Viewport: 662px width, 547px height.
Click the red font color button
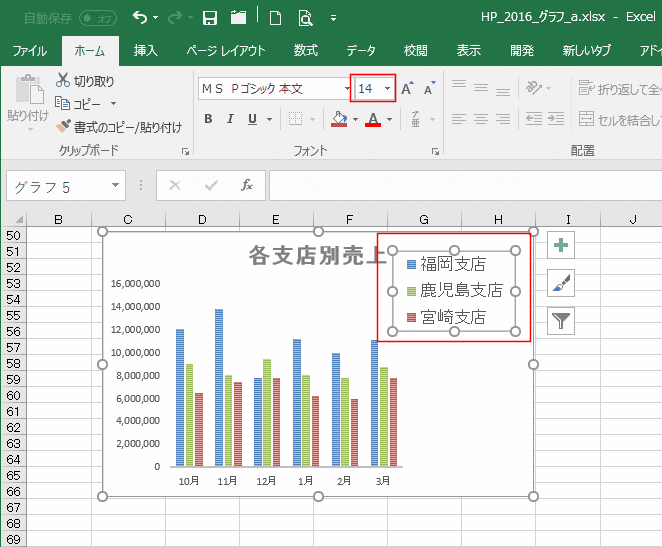point(373,119)
